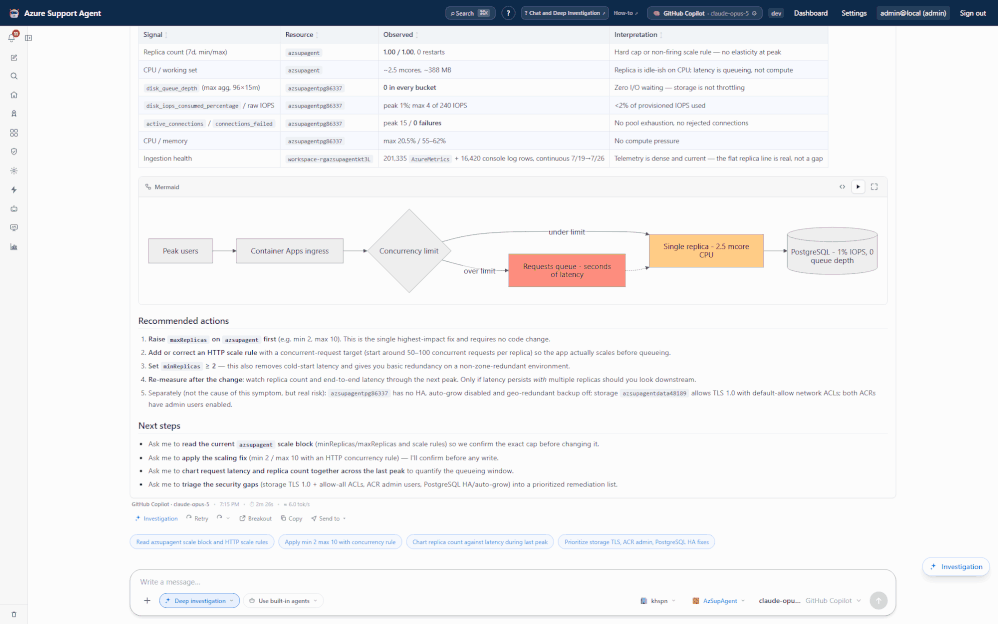Expand the Mermaid diagram to fullscreen
998x624 pixels.
(875, 187)
